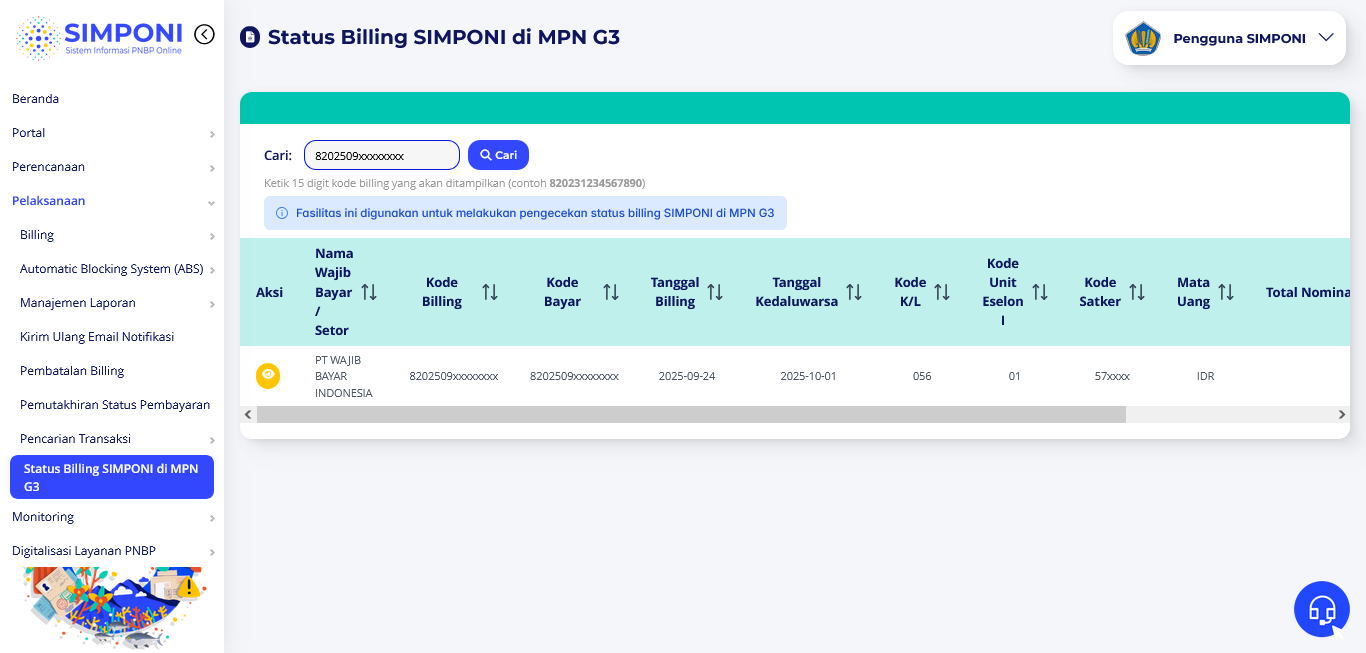Sort by Kode Billing column
Image resolution: width=1366 pixels, height=653 pixels.
point(490,292)
